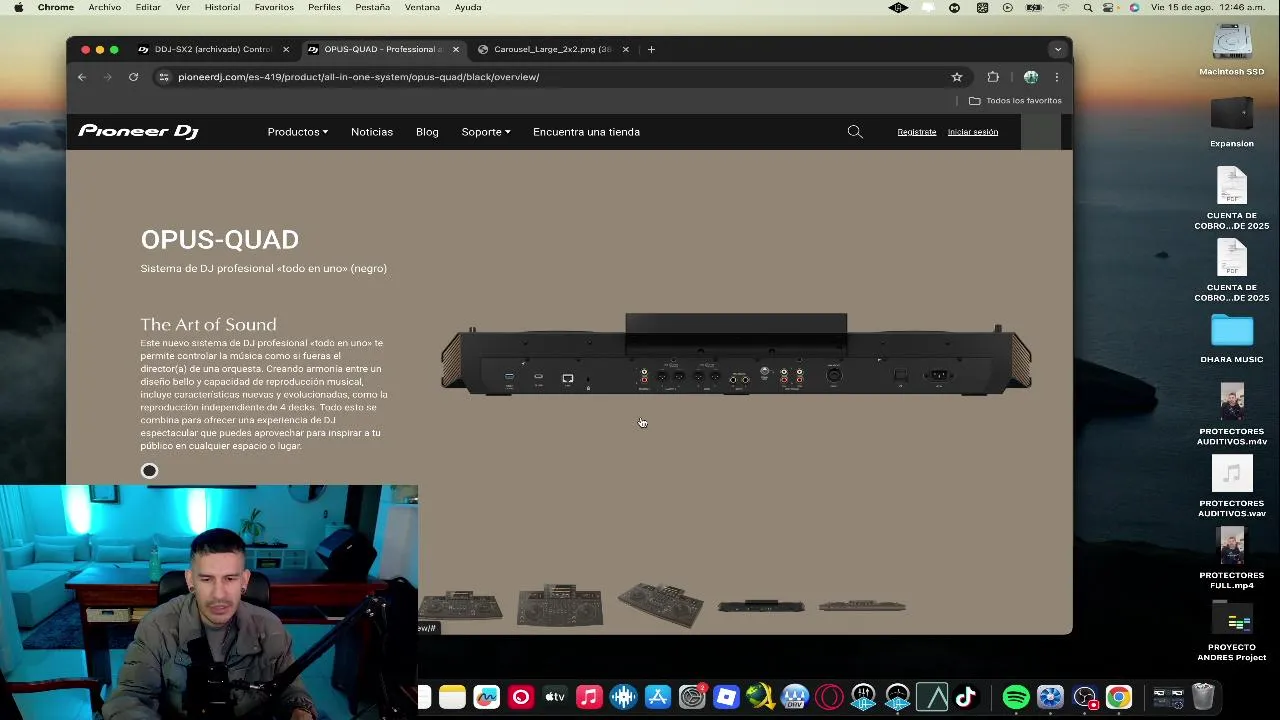This screenshot has width=1280, height=720.
Task: Open the Perfiles menu
Action: [324, 7]
